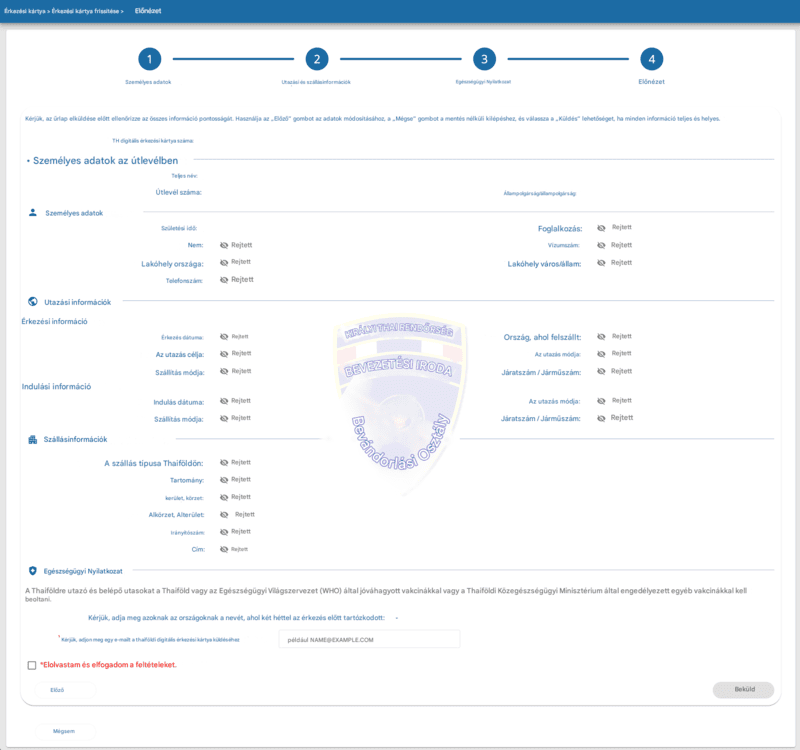The width and height of the screenshot is (800, 750).
Task: Click the shield icon beside Egészségügyi Nyilatkozat
Action: point(33,571)
